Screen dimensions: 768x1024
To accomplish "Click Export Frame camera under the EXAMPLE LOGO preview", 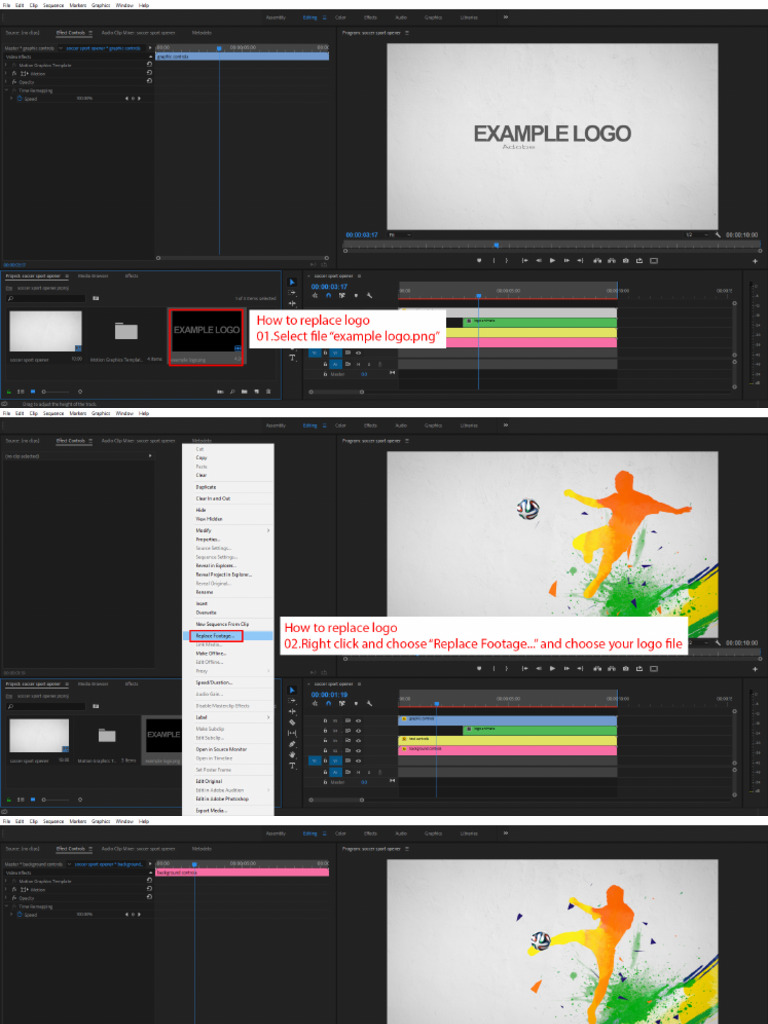I will [x=626, y=261].
